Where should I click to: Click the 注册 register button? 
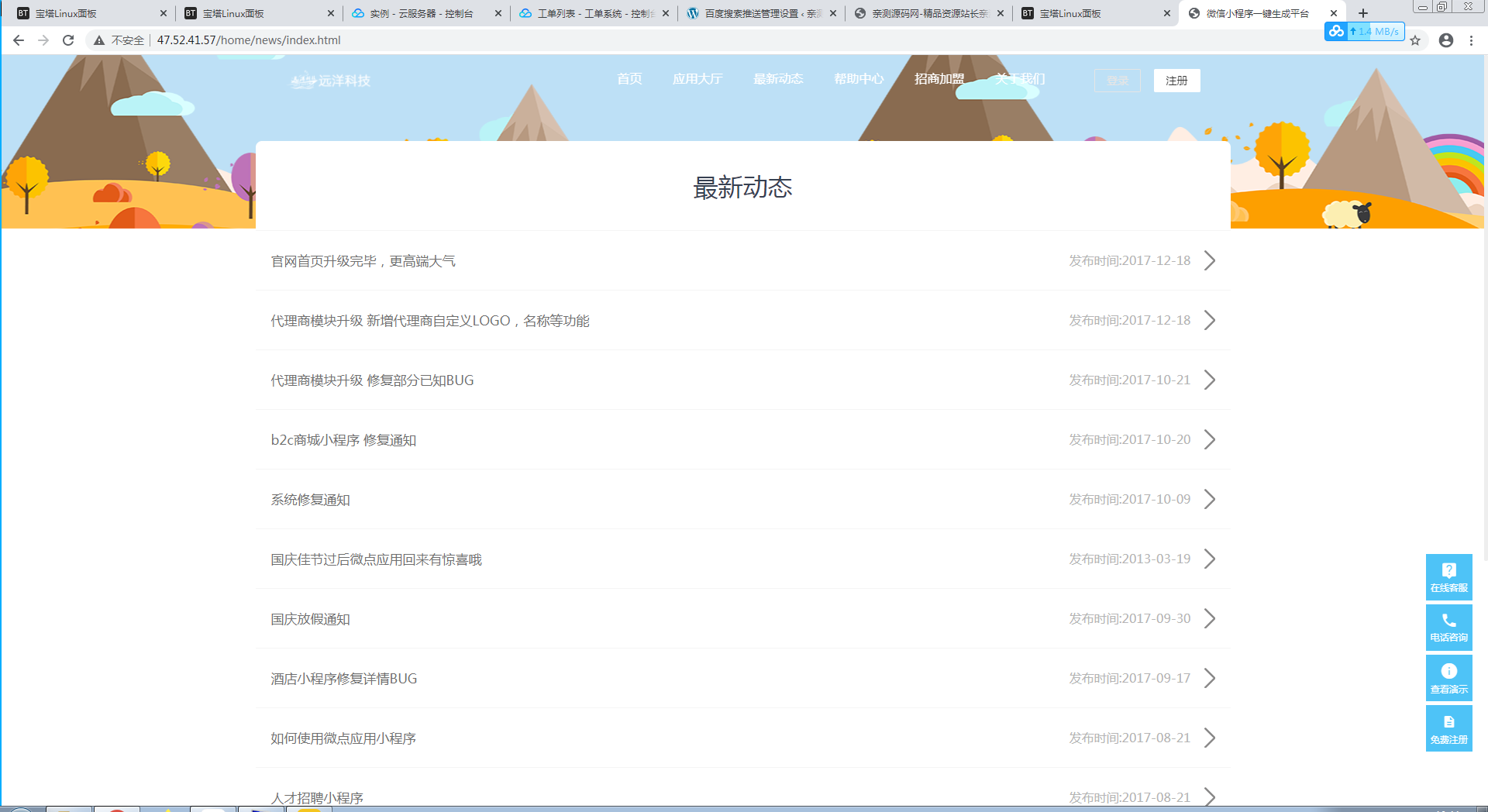[x=1176, y=81]
